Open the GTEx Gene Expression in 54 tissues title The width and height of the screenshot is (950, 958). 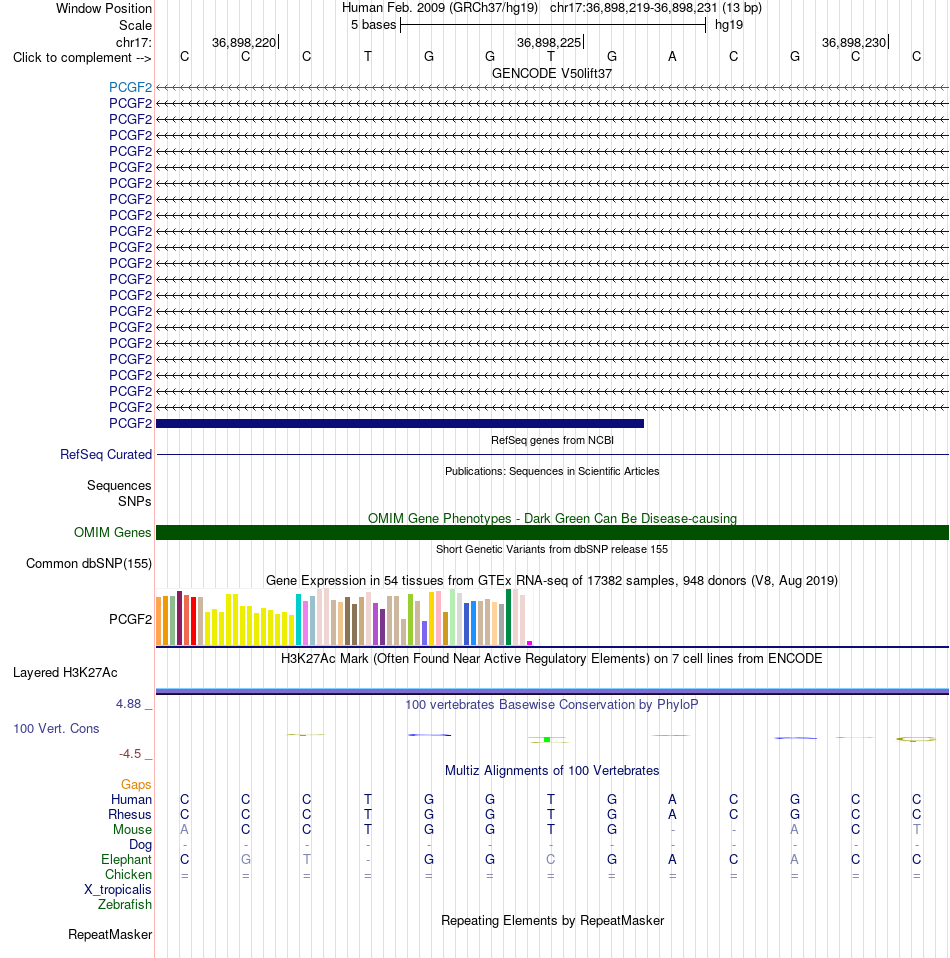tap(552, 580)
